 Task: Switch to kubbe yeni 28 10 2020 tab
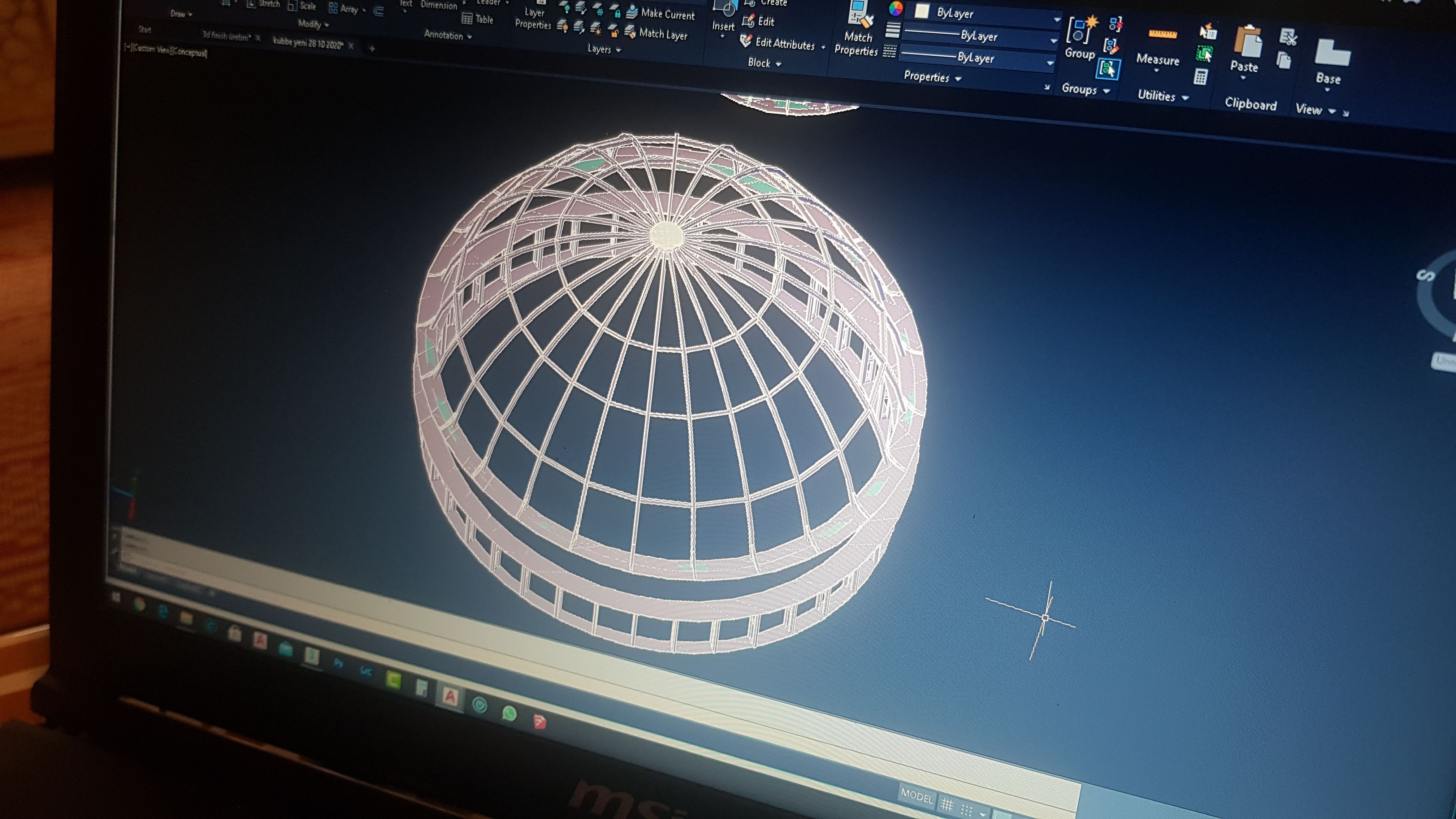pos(309,43)
